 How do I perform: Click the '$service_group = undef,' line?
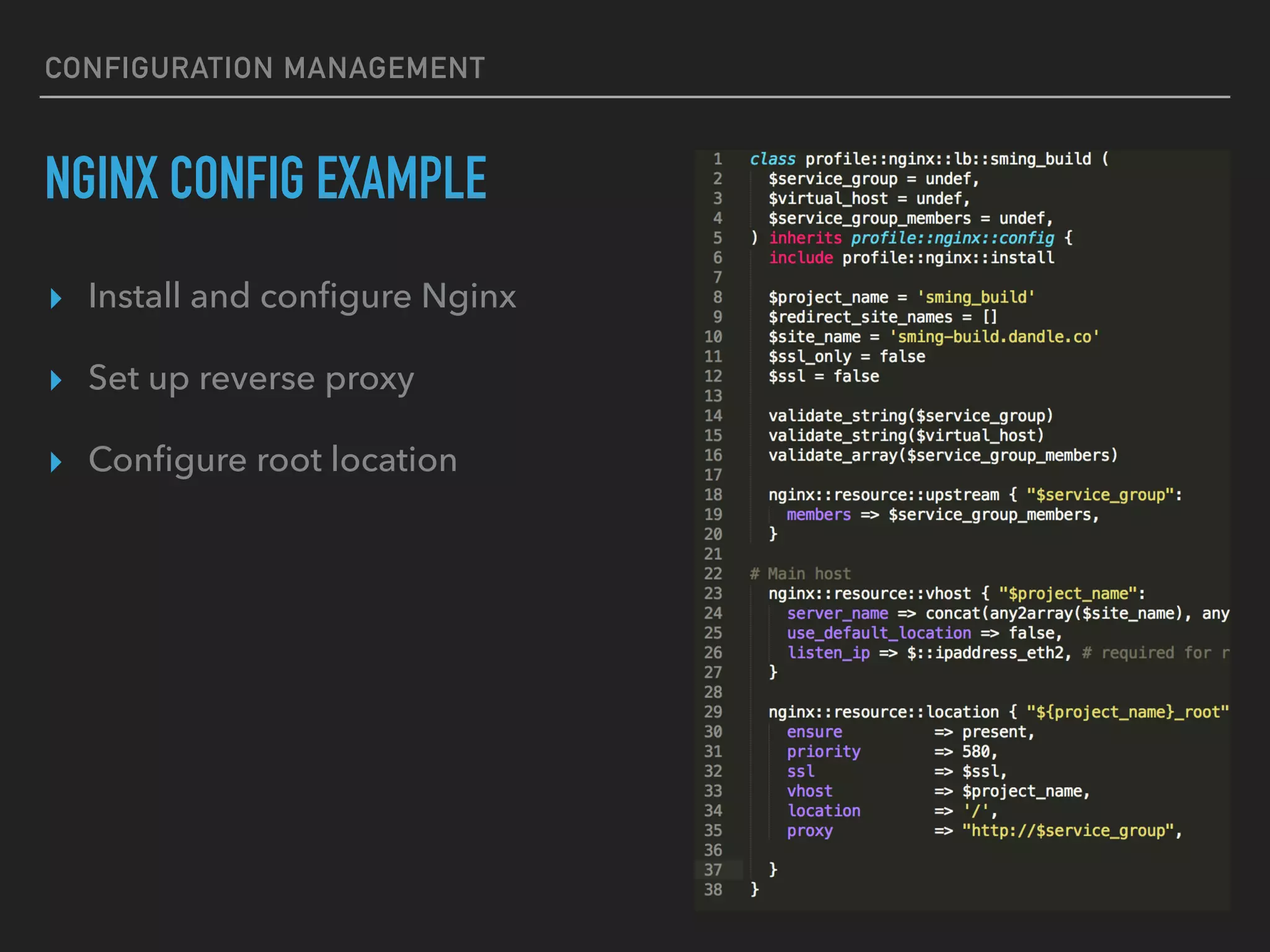click(874, 179)
